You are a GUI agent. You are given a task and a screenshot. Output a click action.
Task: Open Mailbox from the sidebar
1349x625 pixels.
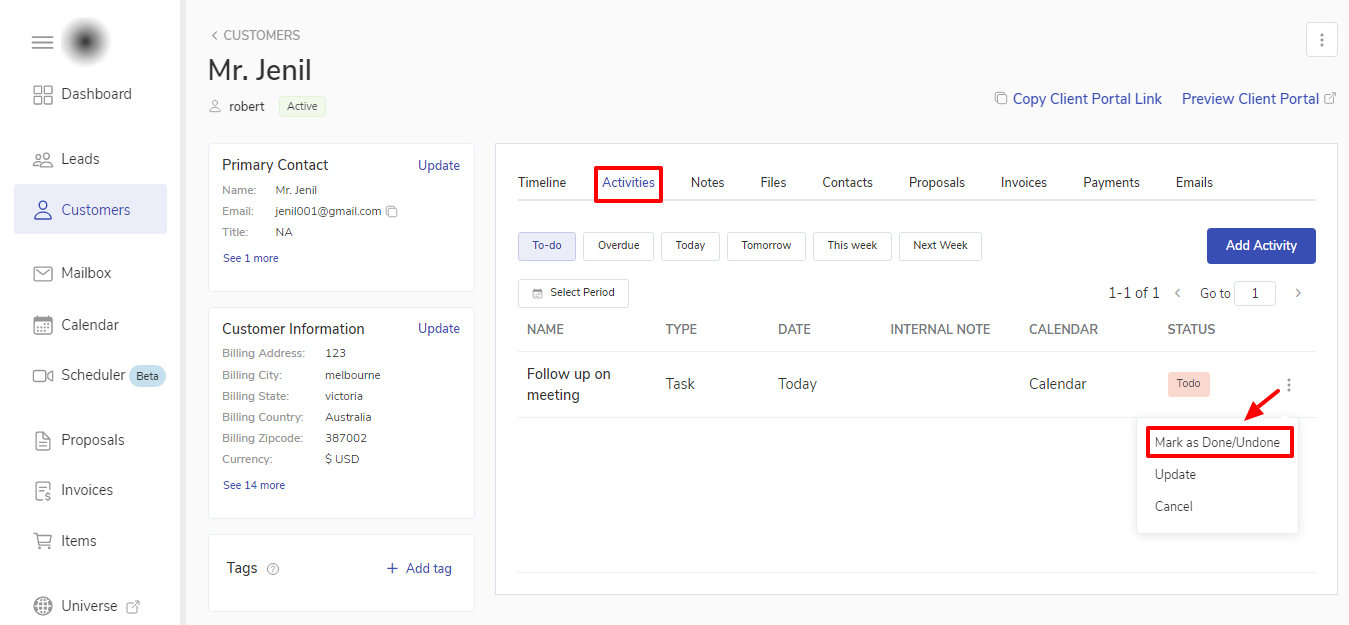coord(85,273)
